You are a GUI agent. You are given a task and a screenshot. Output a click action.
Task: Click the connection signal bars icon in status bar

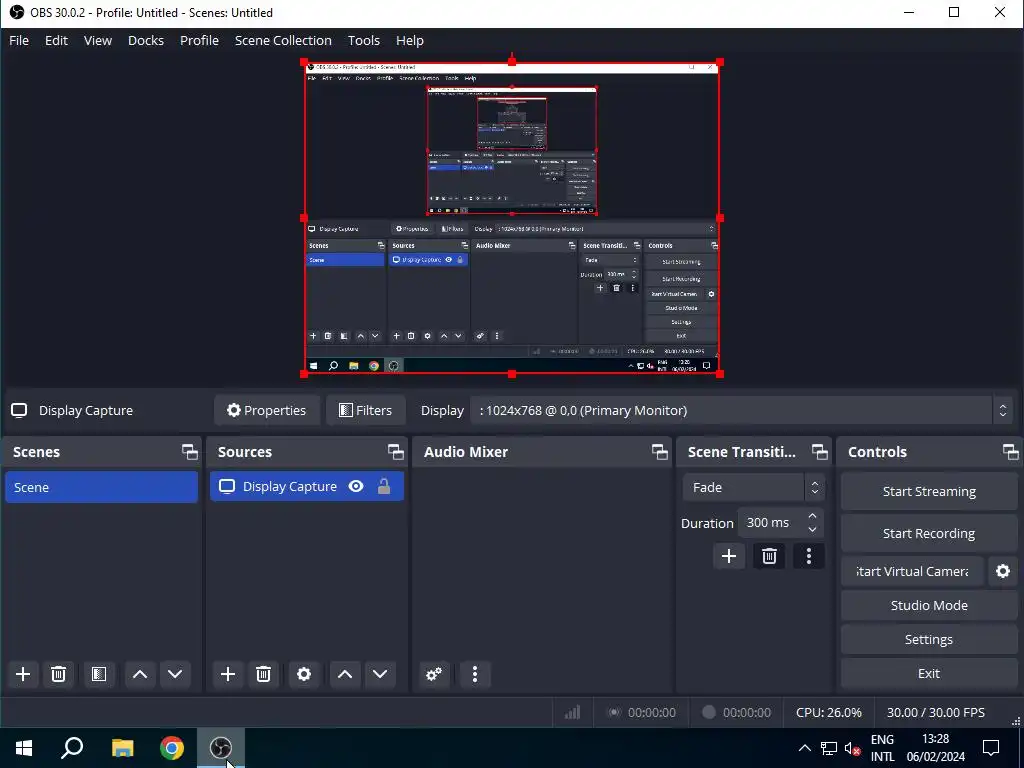572,712
